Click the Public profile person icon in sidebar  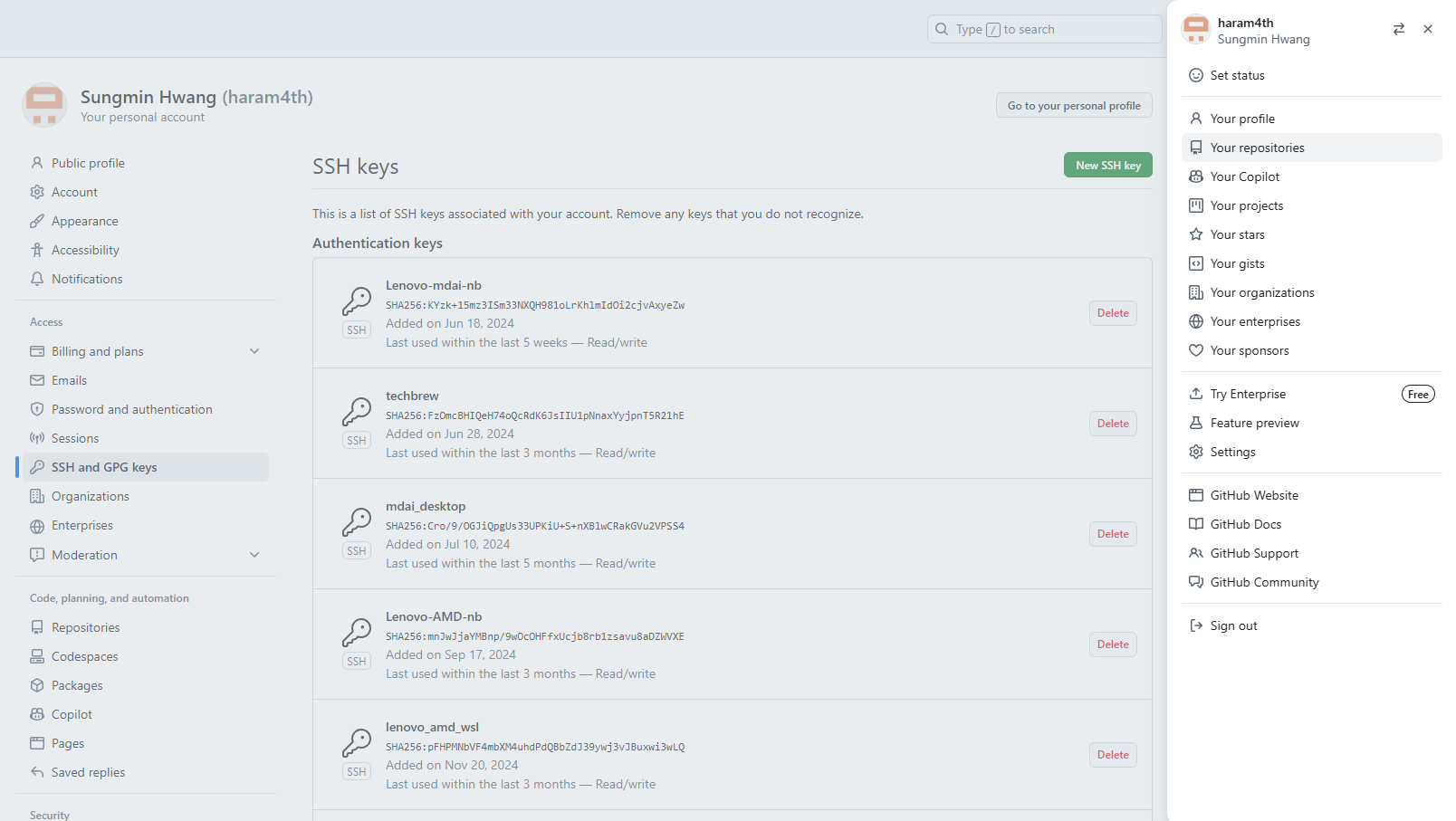coord(37,163)
